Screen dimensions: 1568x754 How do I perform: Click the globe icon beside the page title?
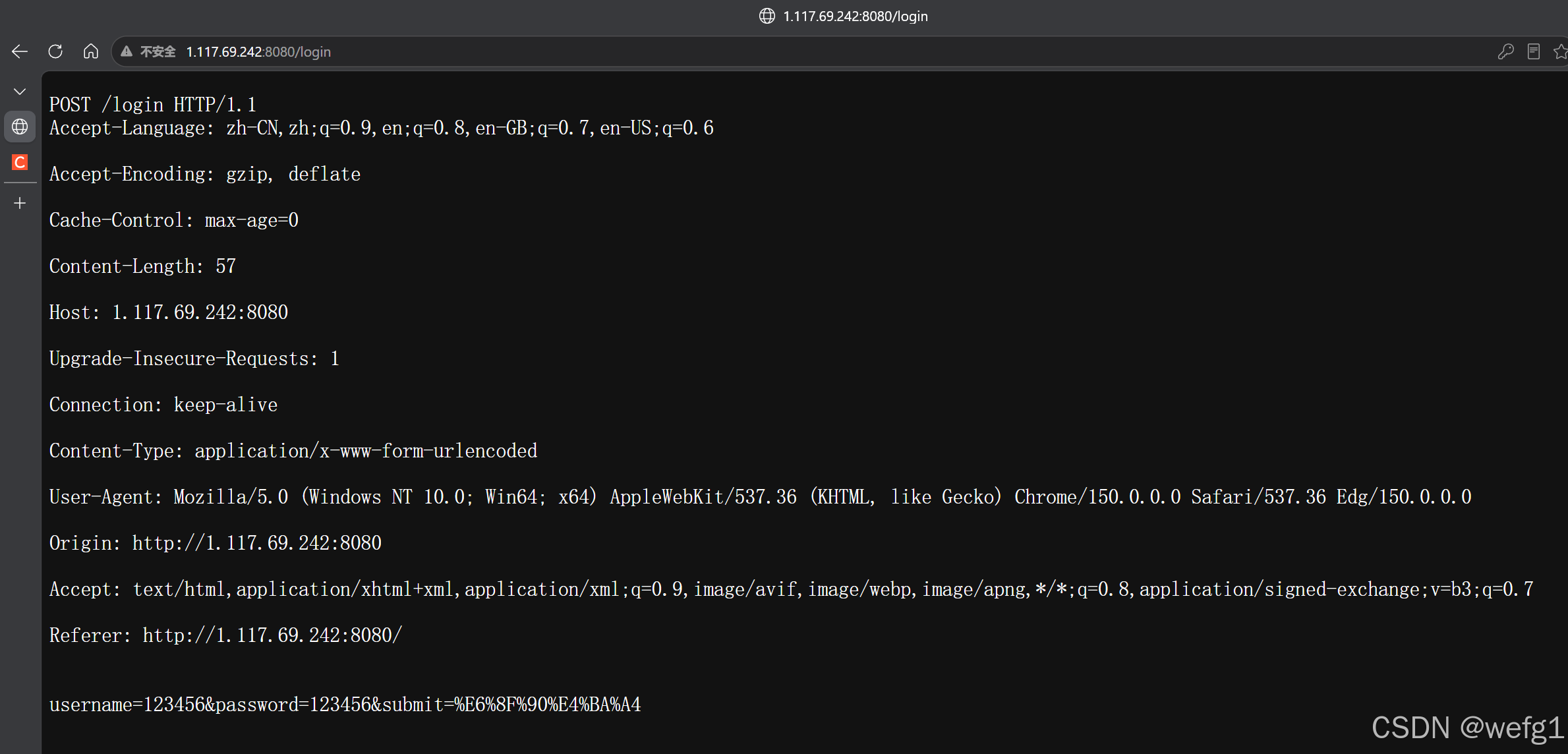pyautogui.click(x=767, y=16)
